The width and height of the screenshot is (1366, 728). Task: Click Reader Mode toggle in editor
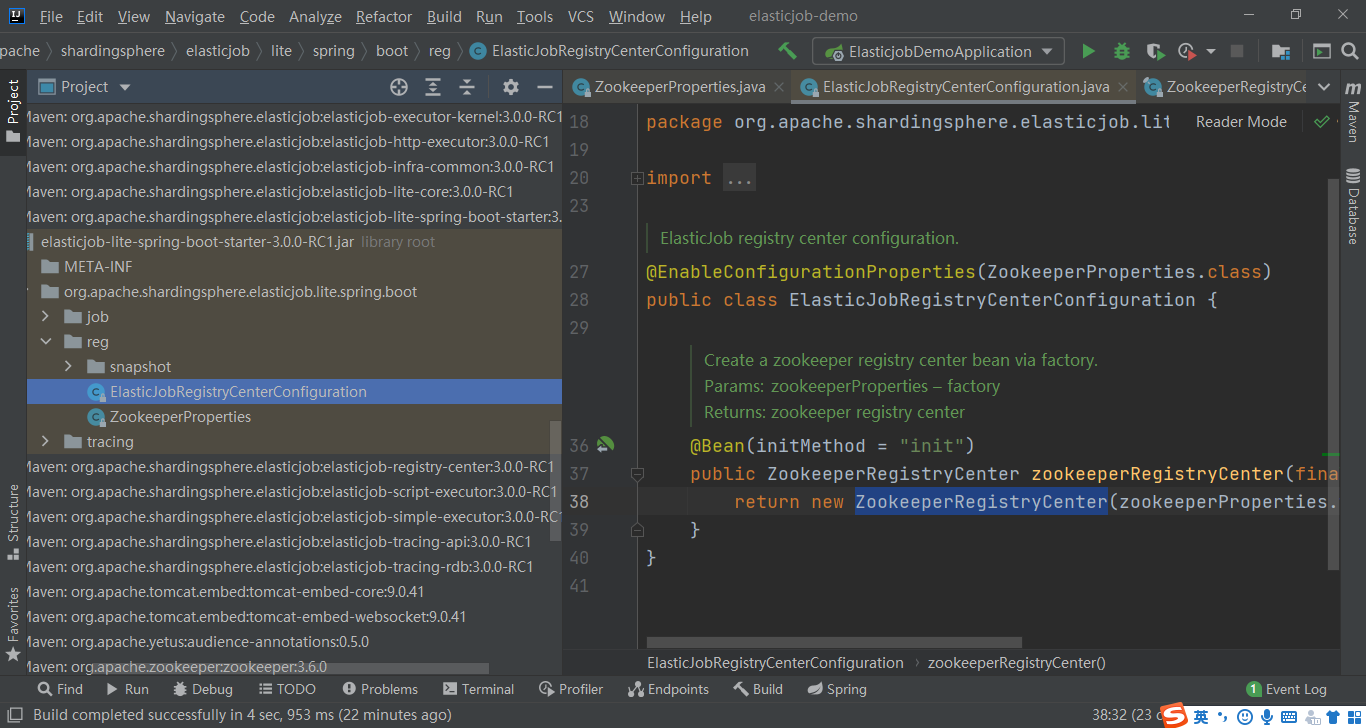point(1241,121)
